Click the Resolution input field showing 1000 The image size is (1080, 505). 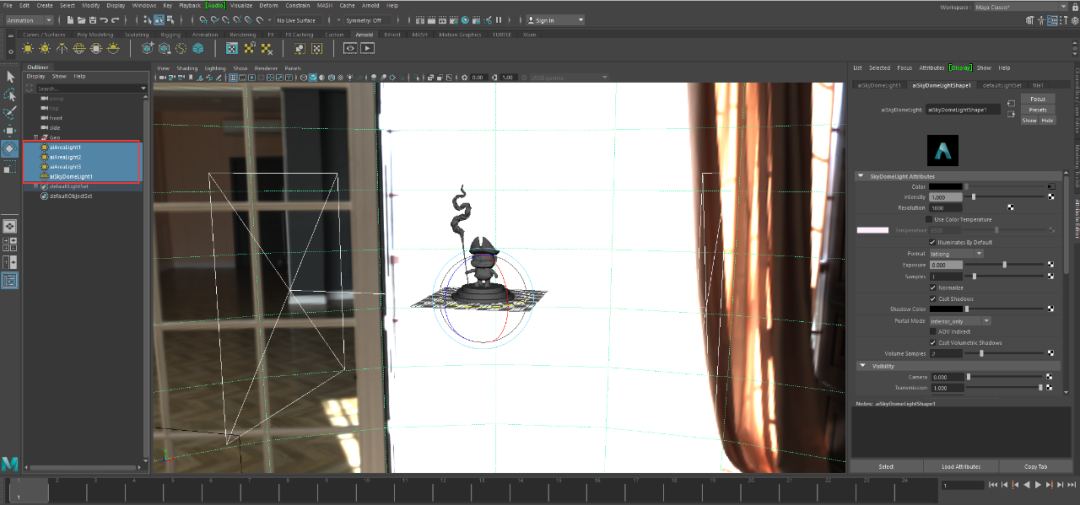tap(946, 207)
